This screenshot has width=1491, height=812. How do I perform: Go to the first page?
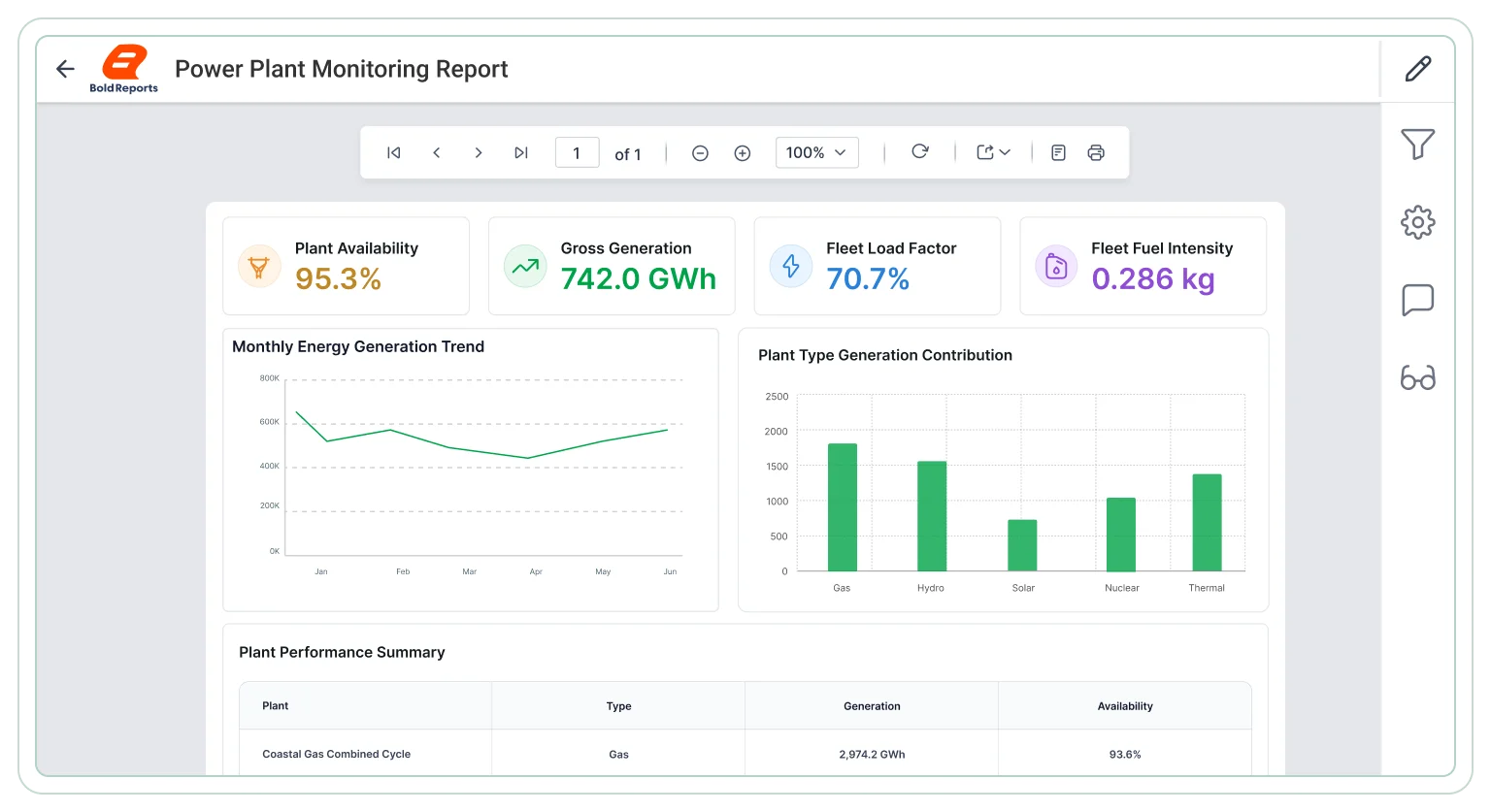tap(393, 152)
